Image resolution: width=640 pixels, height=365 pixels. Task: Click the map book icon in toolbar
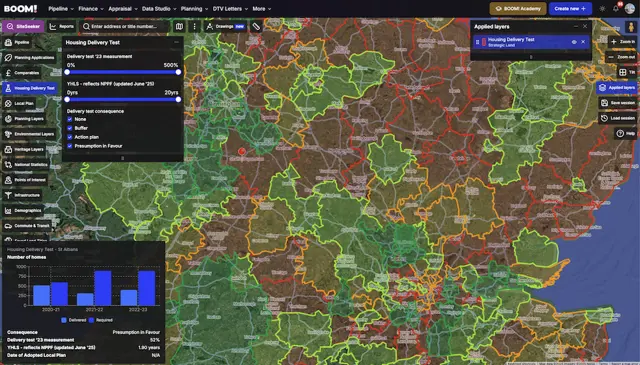(179, 27)
